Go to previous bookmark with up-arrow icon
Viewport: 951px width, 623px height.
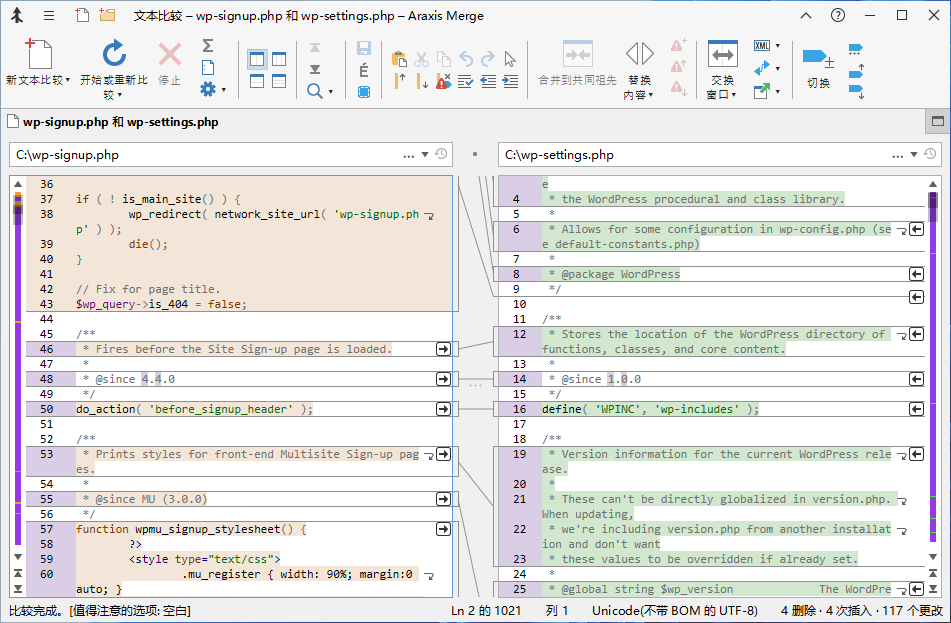(x=856, y=70)
